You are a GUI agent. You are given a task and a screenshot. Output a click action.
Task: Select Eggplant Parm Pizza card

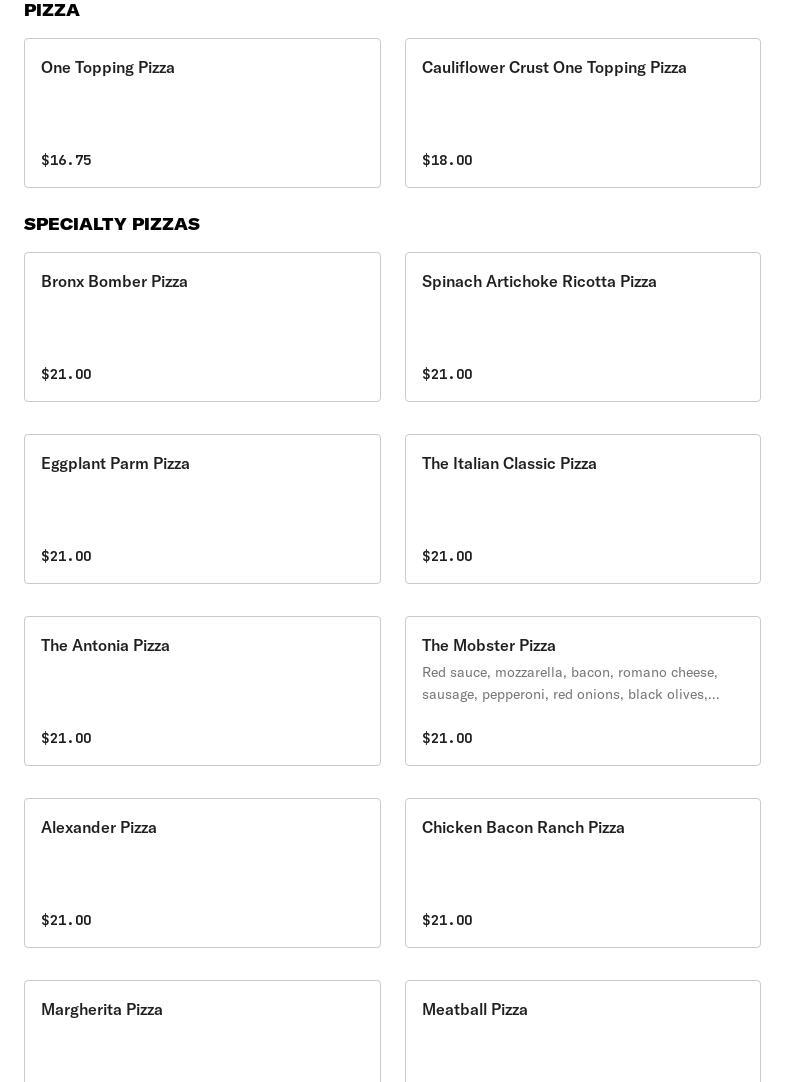pos(202,508)
